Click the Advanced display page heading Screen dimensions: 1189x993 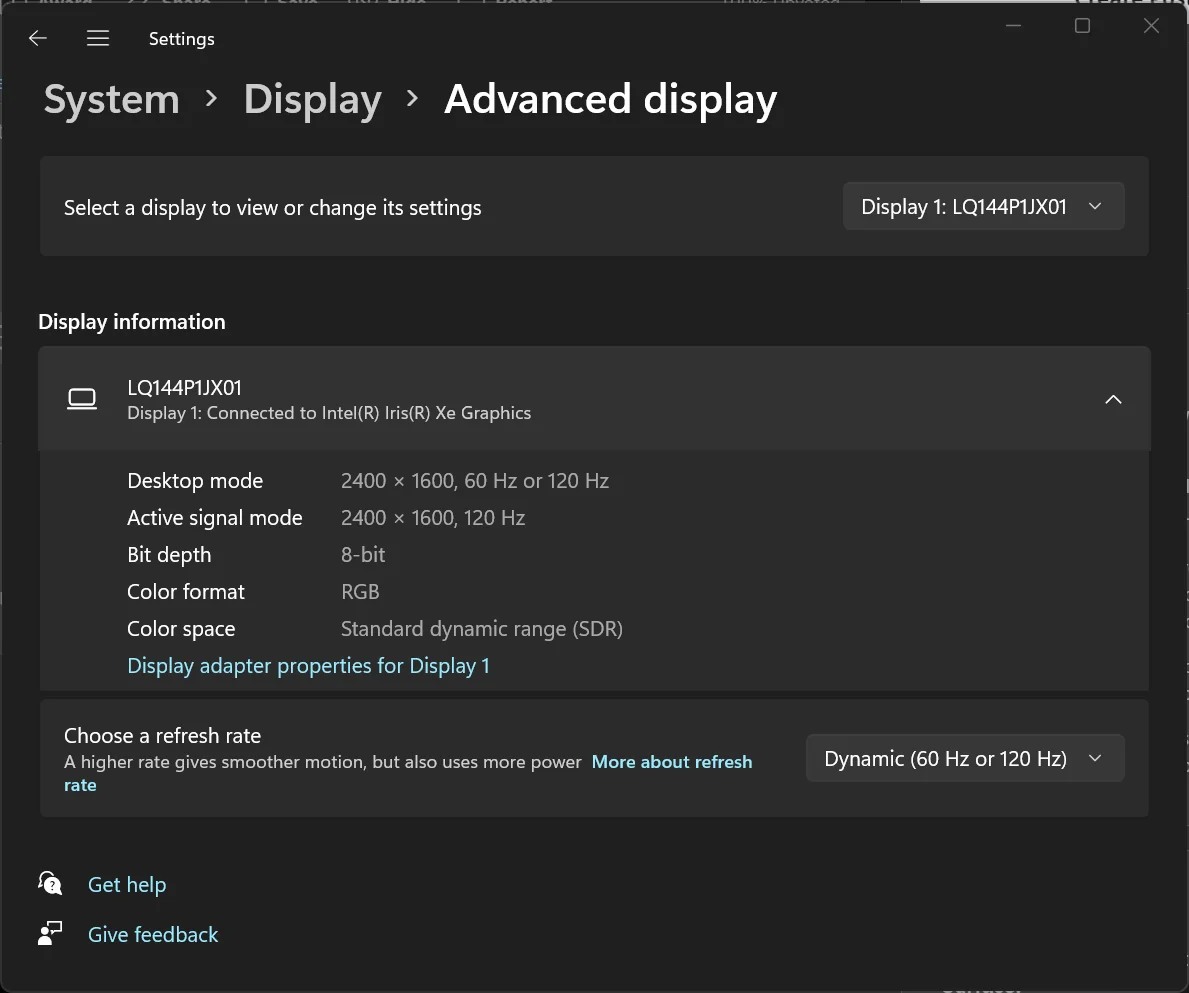pos(610,100)
